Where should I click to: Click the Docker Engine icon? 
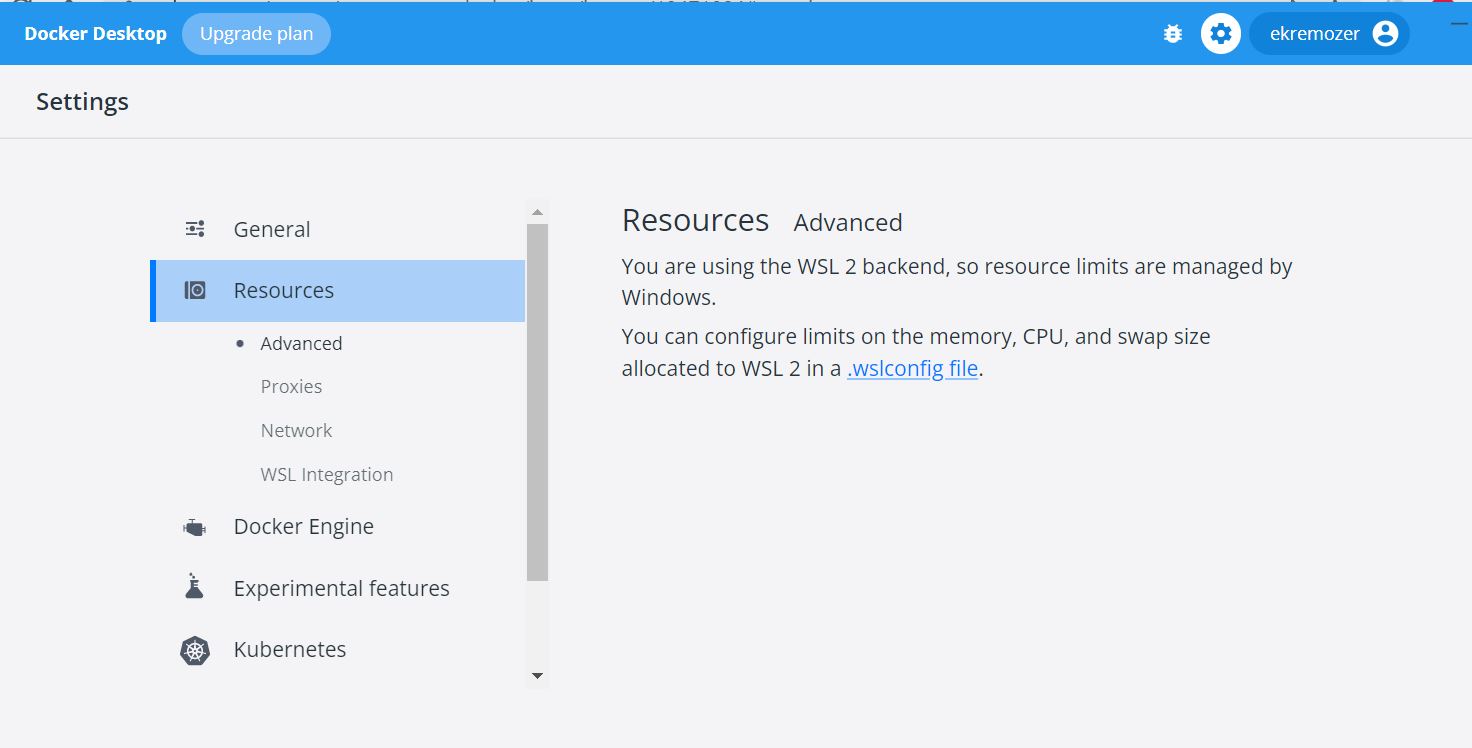195,527
